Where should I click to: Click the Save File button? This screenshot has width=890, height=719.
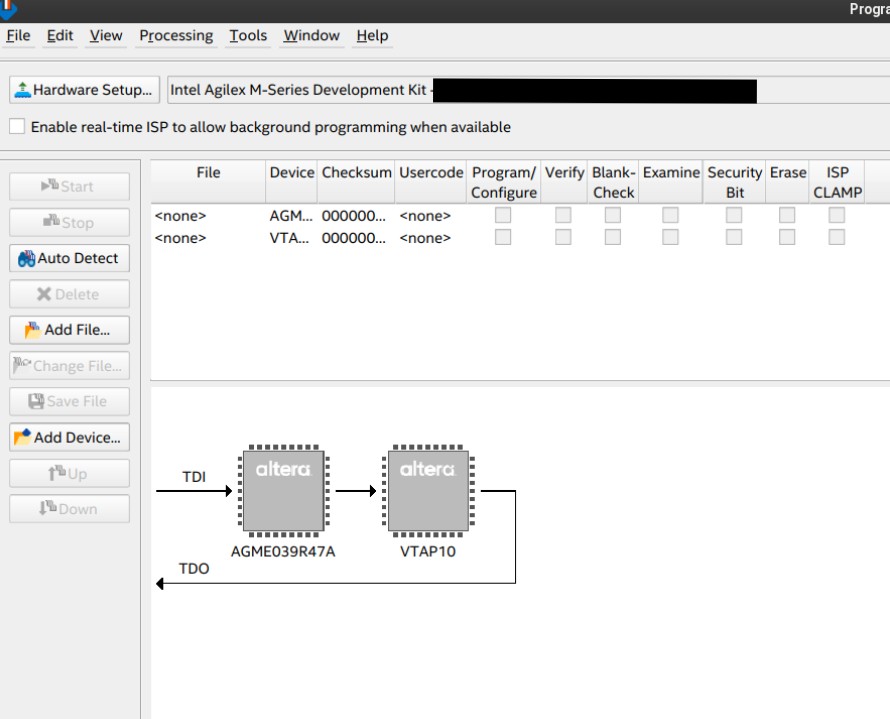(x=69, y=401)
